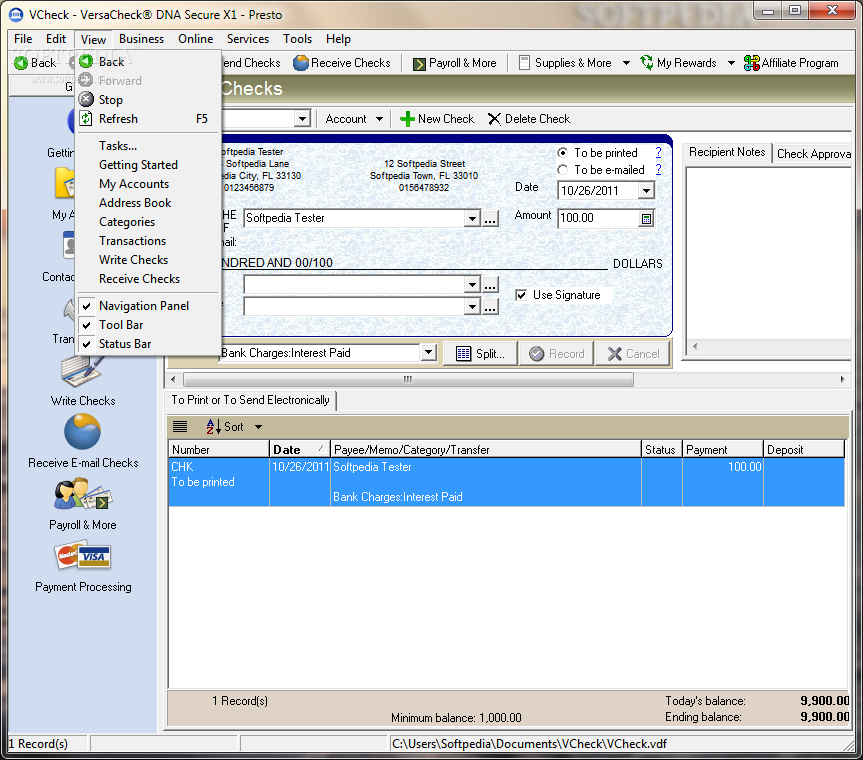Select the To be e-mailed radio button

click(562, 170)
